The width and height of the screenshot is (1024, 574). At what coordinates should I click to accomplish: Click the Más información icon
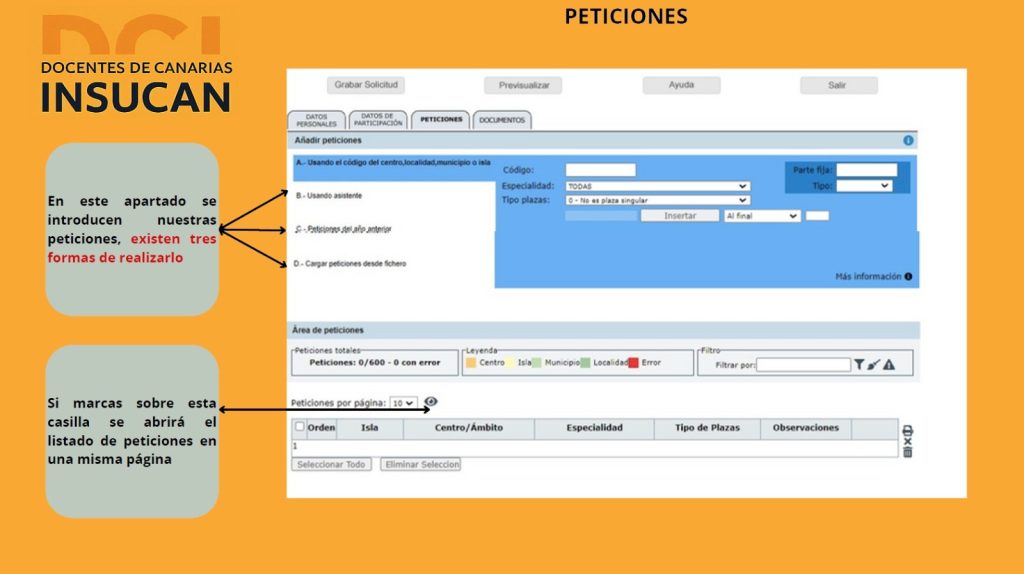[908, 277]
